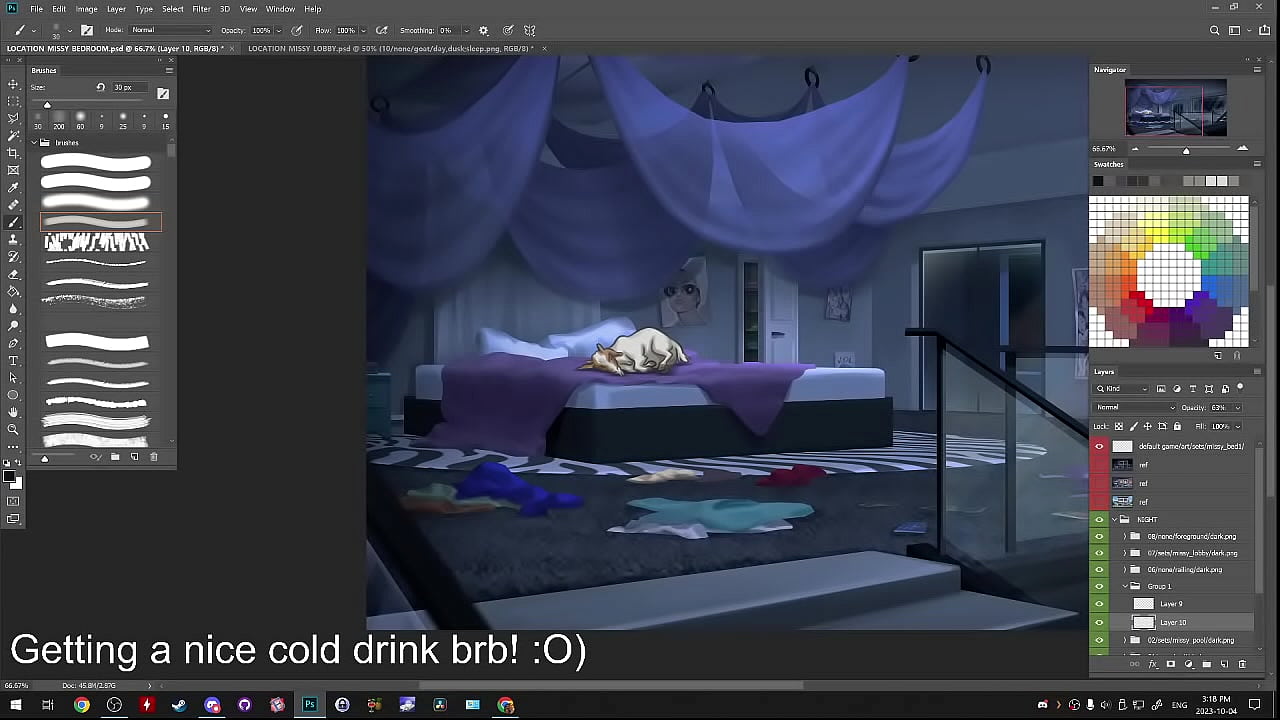The height and width of the screenshot is (720, 1280).
Task: Switch to LOCATION MISSY LOBBY.psd tab
Action: pyautogui.click(x=390, y=48)
